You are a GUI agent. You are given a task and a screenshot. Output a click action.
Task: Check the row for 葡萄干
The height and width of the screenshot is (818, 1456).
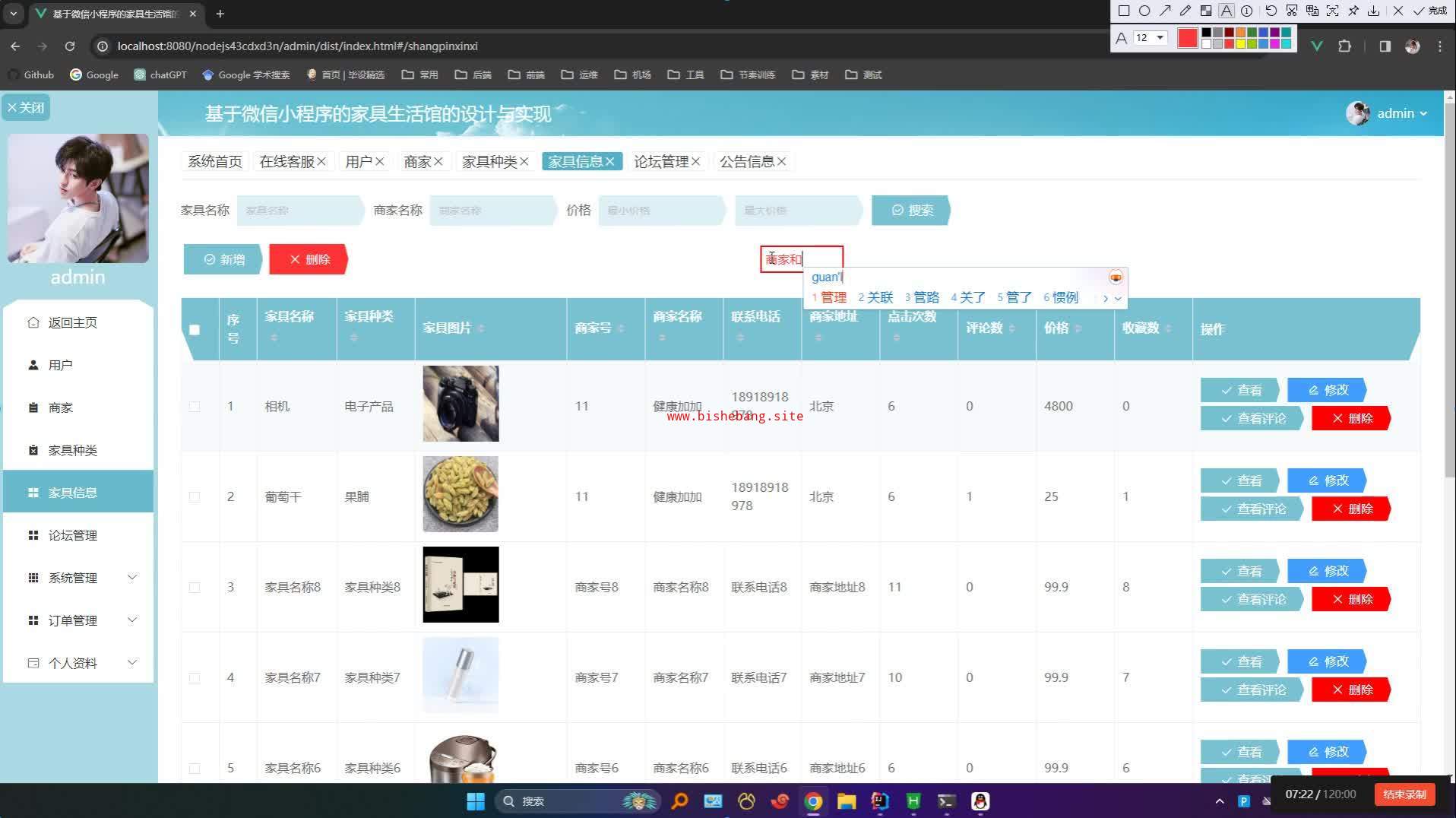(195, 497)
